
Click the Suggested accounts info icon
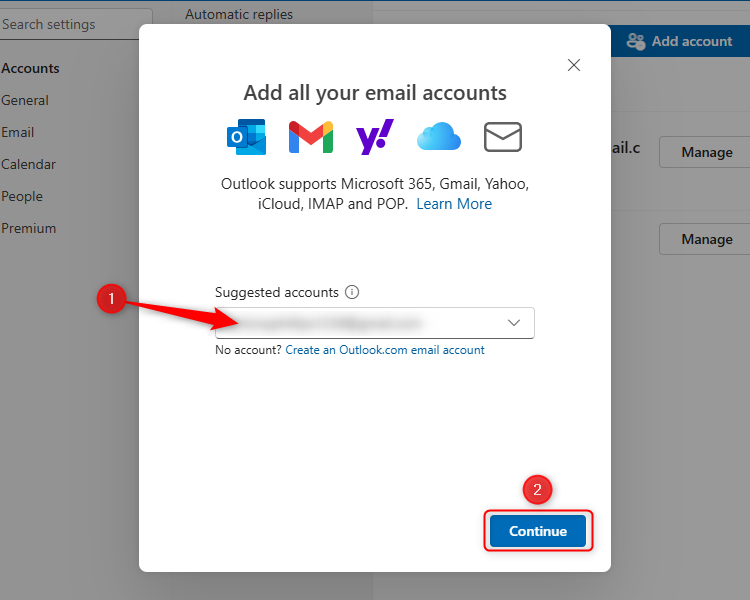click(352, 292)
